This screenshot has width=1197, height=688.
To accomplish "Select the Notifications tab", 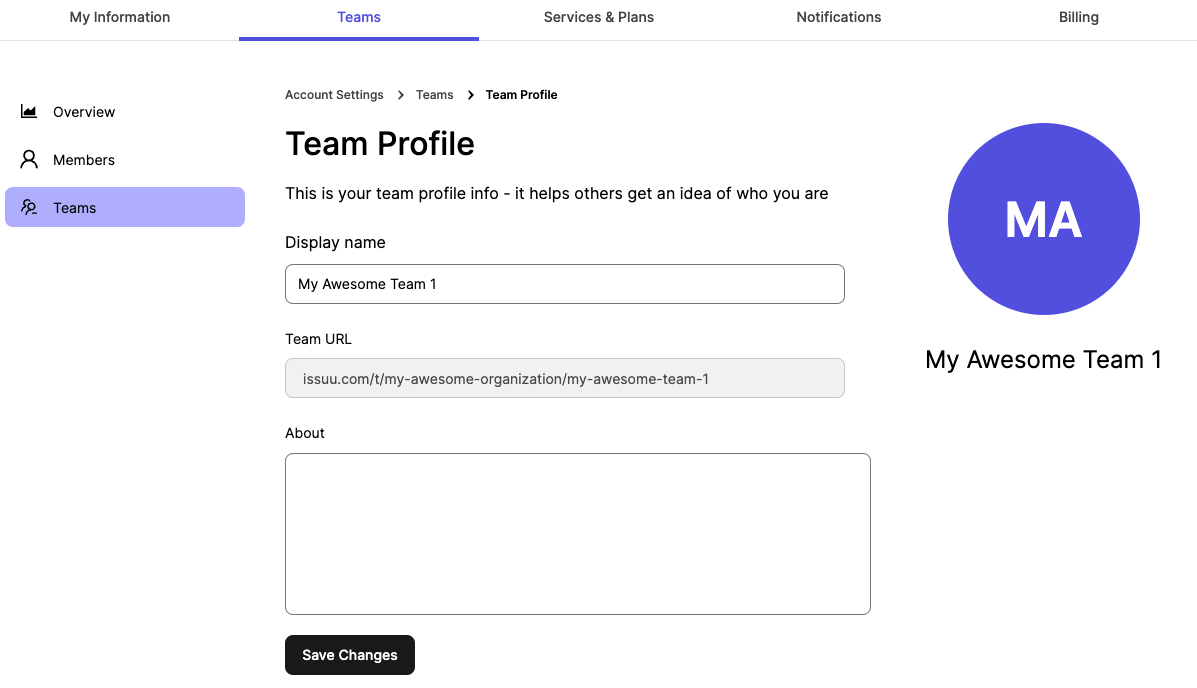I will click(x=838, y=17).
